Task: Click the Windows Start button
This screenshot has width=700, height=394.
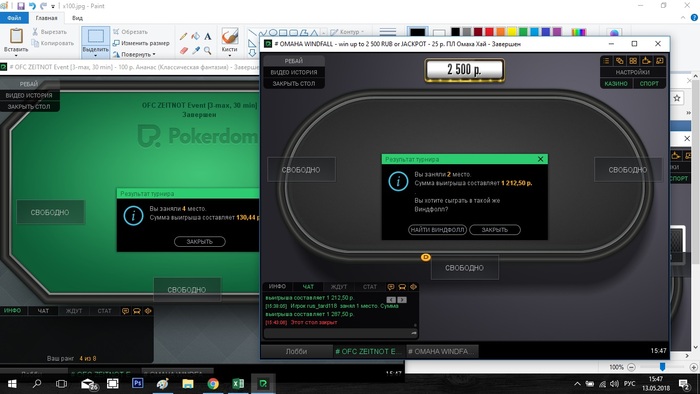Action: 12,383
